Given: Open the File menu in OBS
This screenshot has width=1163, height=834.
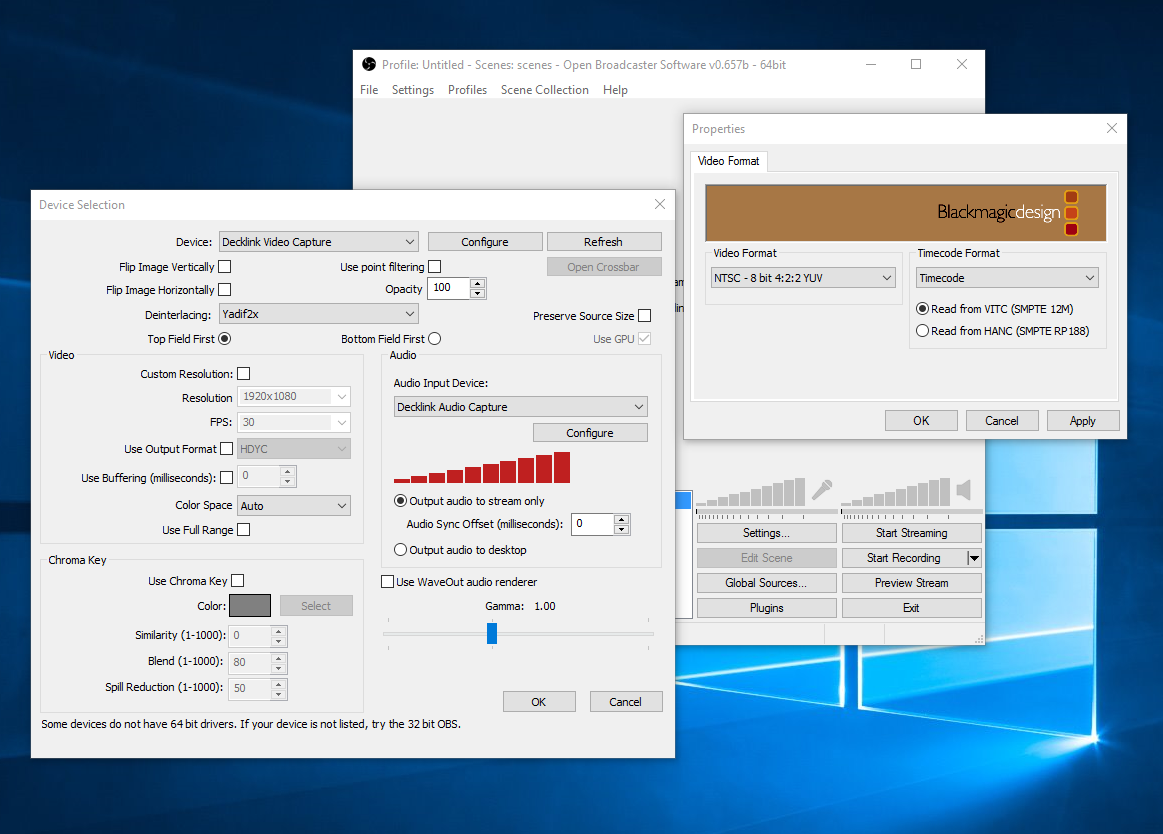Looking at the screenshot, I should [369, 90].
